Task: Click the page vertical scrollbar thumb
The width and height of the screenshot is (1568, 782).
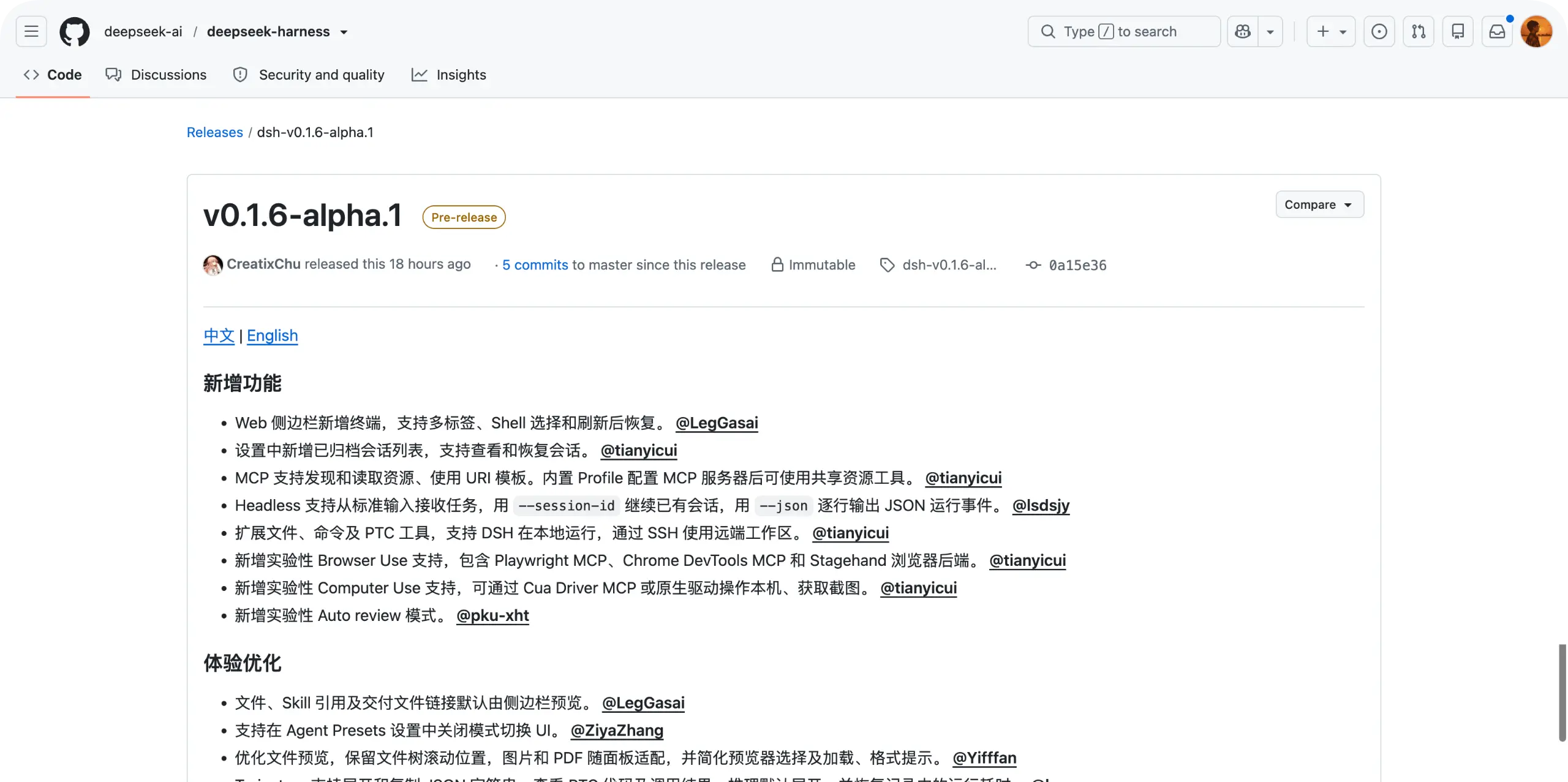Action: point(1562,693)
